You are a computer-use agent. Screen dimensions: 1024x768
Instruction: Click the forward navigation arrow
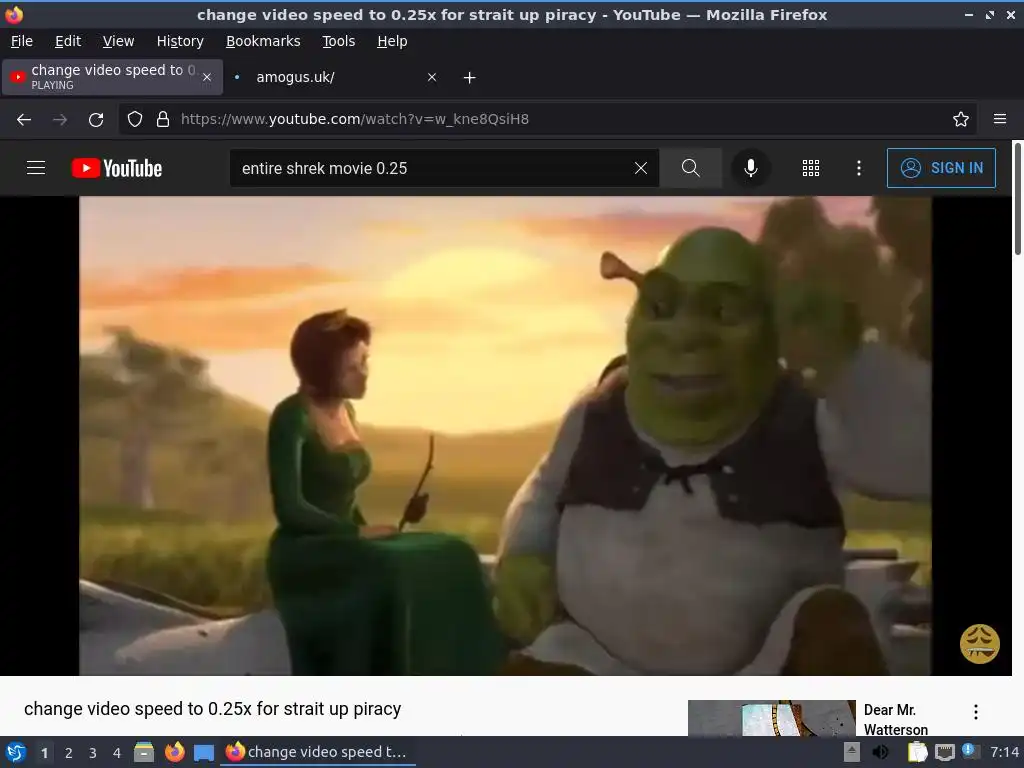point(60,120)
